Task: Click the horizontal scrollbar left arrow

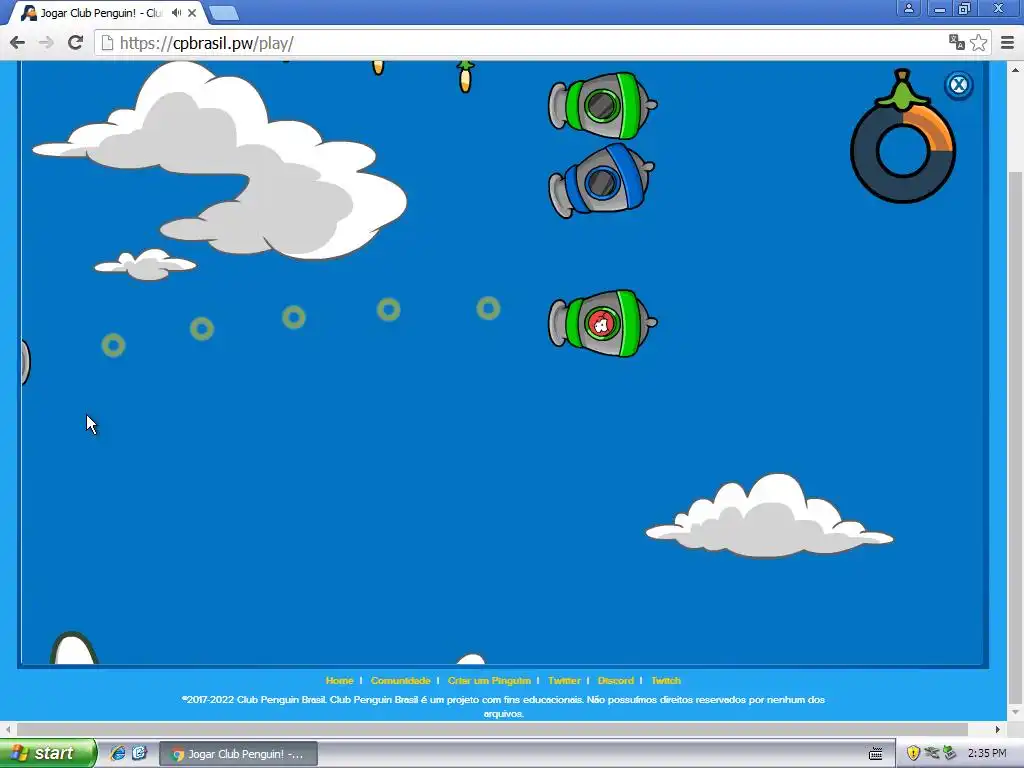Action: [x=8, y=729]
